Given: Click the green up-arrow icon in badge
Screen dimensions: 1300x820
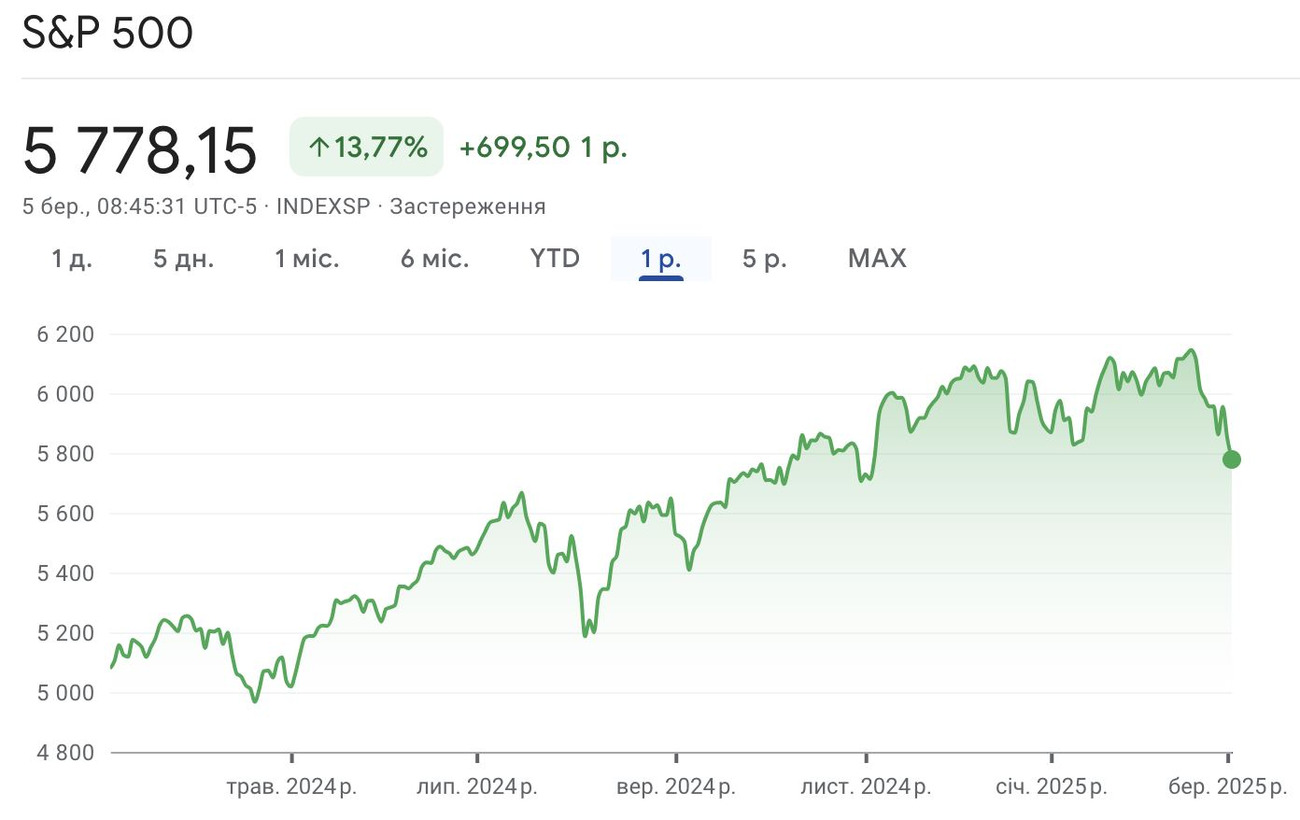Looking at the screenshot, I should coord(319,149).
